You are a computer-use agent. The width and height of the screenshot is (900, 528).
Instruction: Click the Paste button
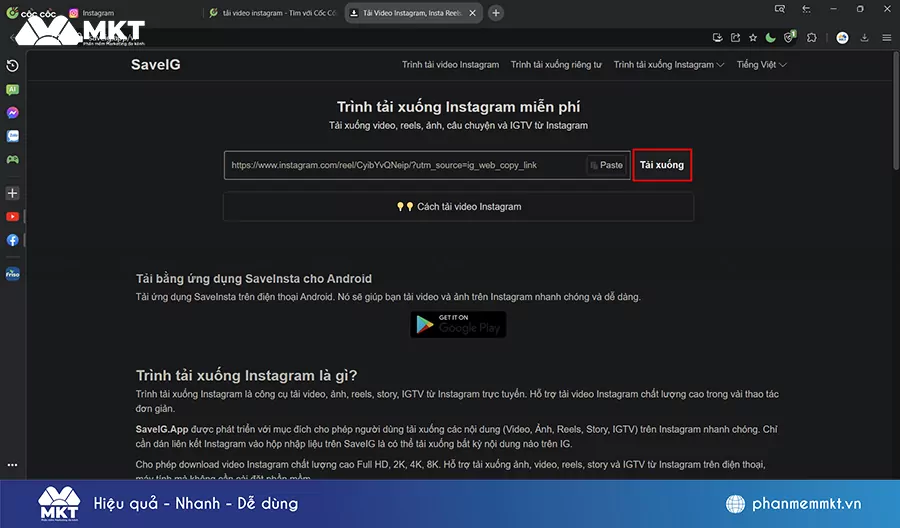(x=607, y=165)
